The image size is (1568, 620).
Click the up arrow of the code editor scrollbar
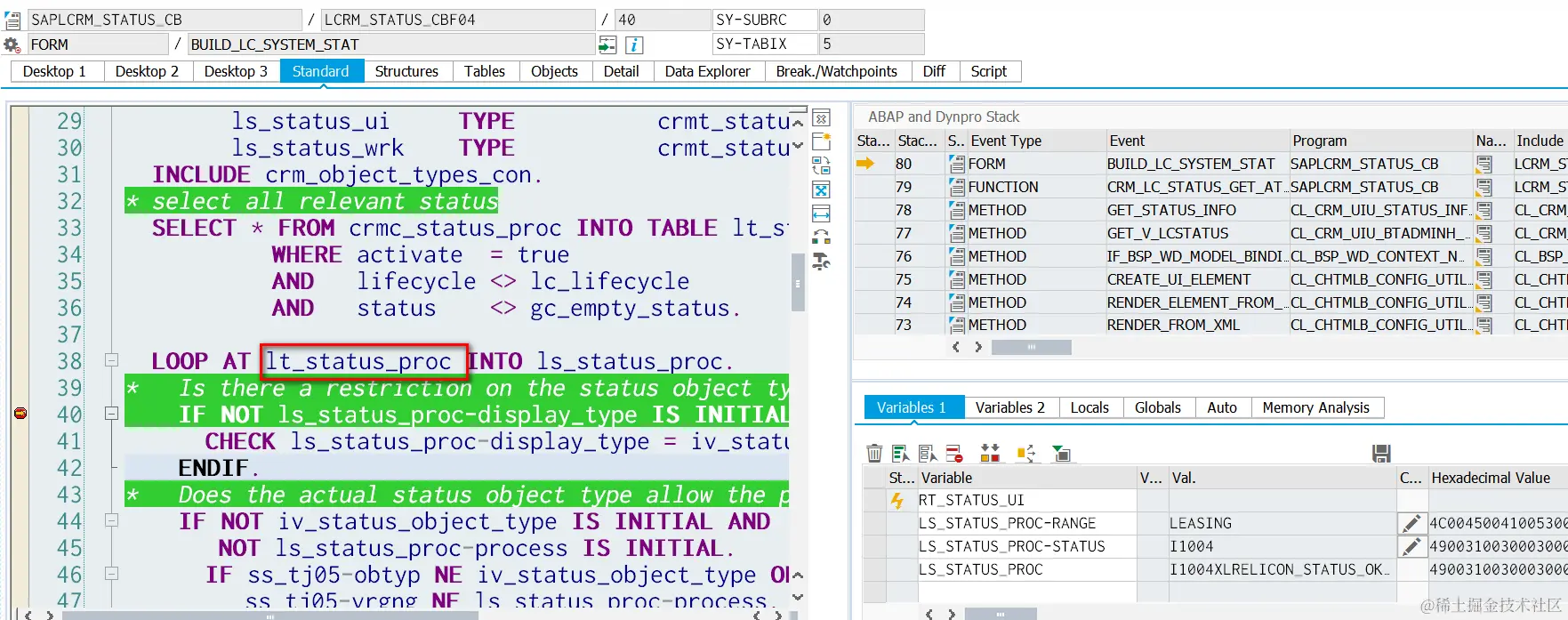click(x=797, y=122)
